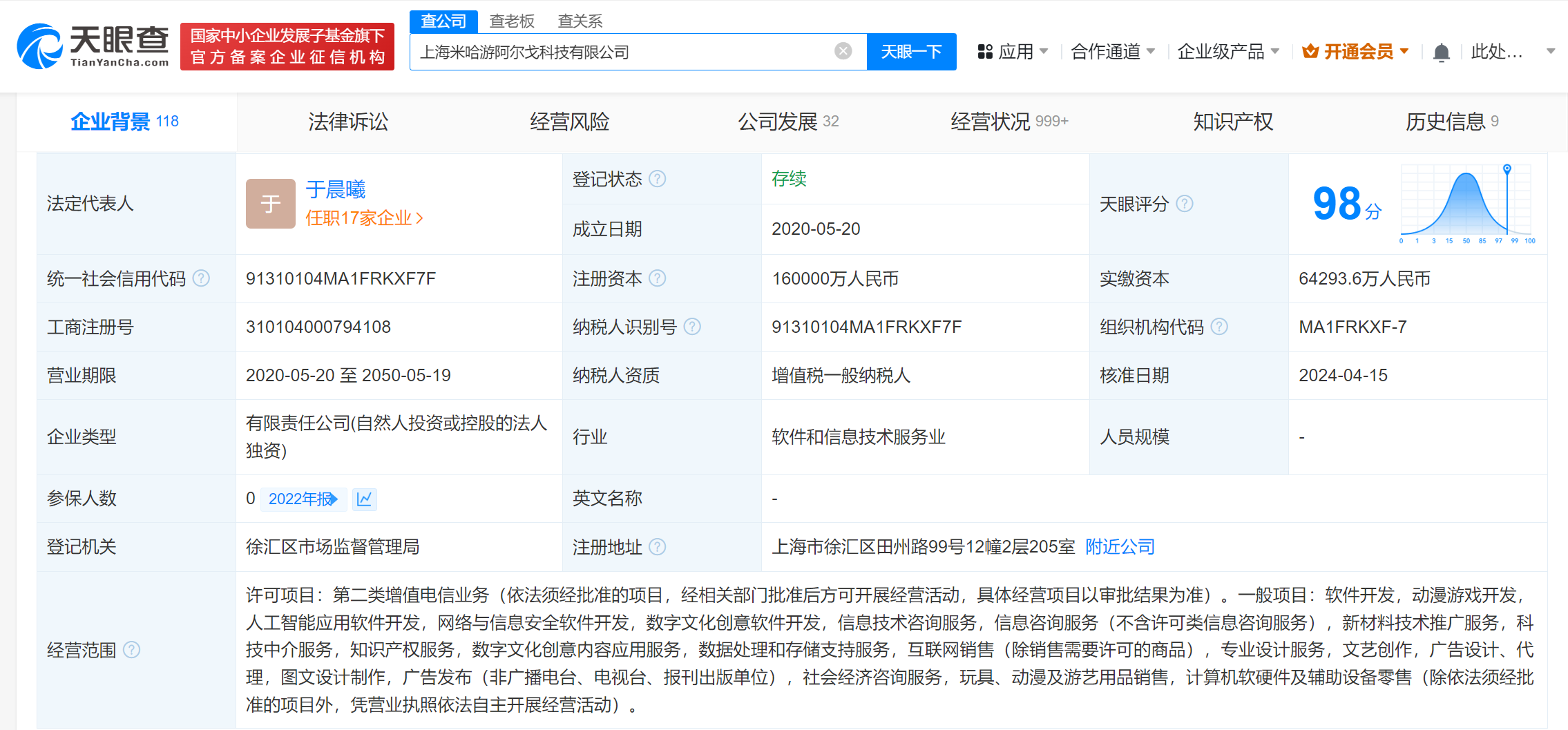Image resolution: width=1568 pixels, height=730 pixels.
Task: Click help icon next to 统一社会信用代码
Action: (x=201, y=278)
